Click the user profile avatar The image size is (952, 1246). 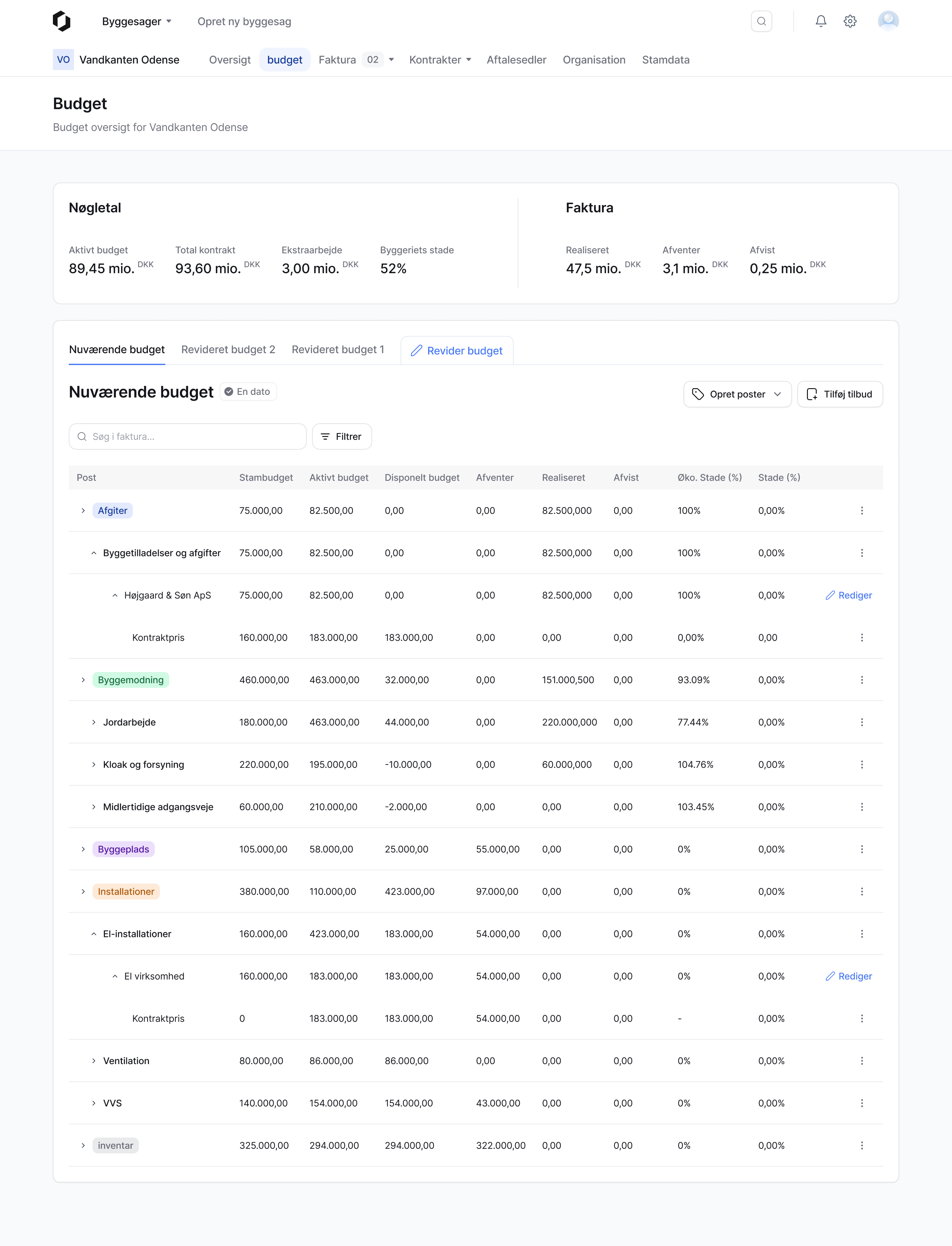pyautogui.click(x=888, y=22)
